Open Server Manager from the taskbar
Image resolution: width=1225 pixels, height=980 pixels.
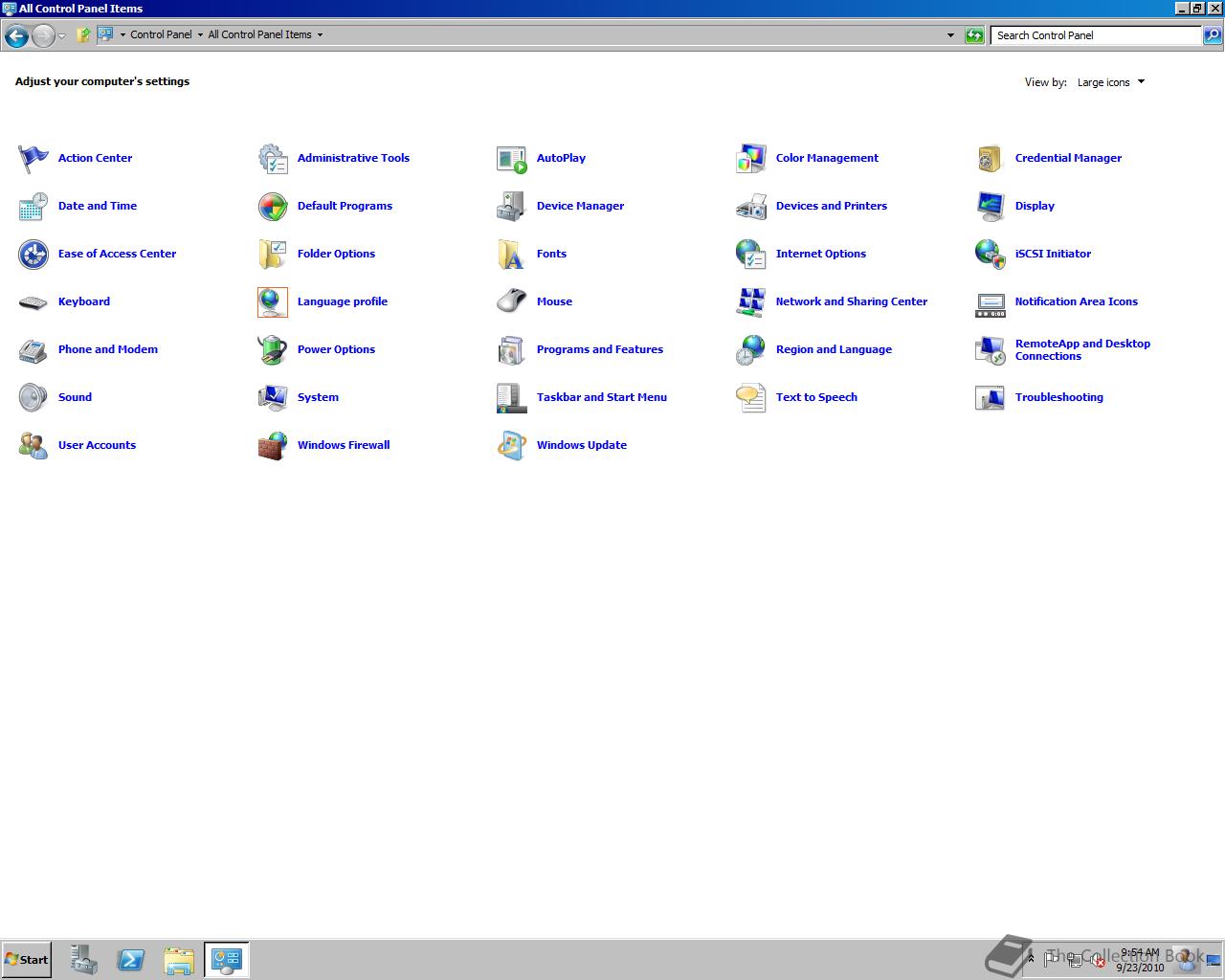pyautogui.click(x=83, y=960)
